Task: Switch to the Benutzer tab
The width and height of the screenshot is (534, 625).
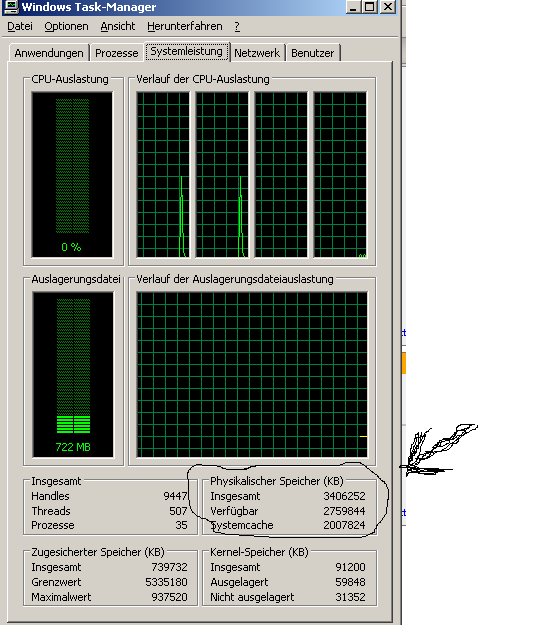Action: [312, 53]
